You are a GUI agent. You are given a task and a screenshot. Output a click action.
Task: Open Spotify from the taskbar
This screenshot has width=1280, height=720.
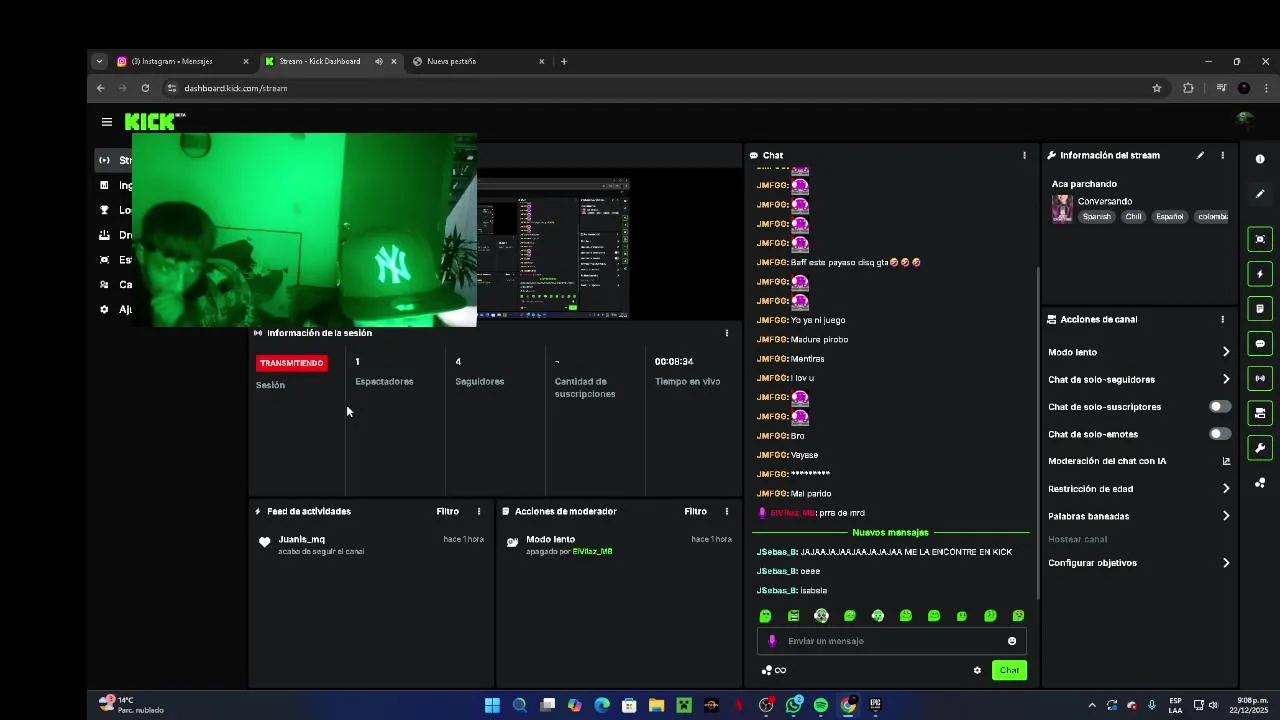[x=821, y=705]
